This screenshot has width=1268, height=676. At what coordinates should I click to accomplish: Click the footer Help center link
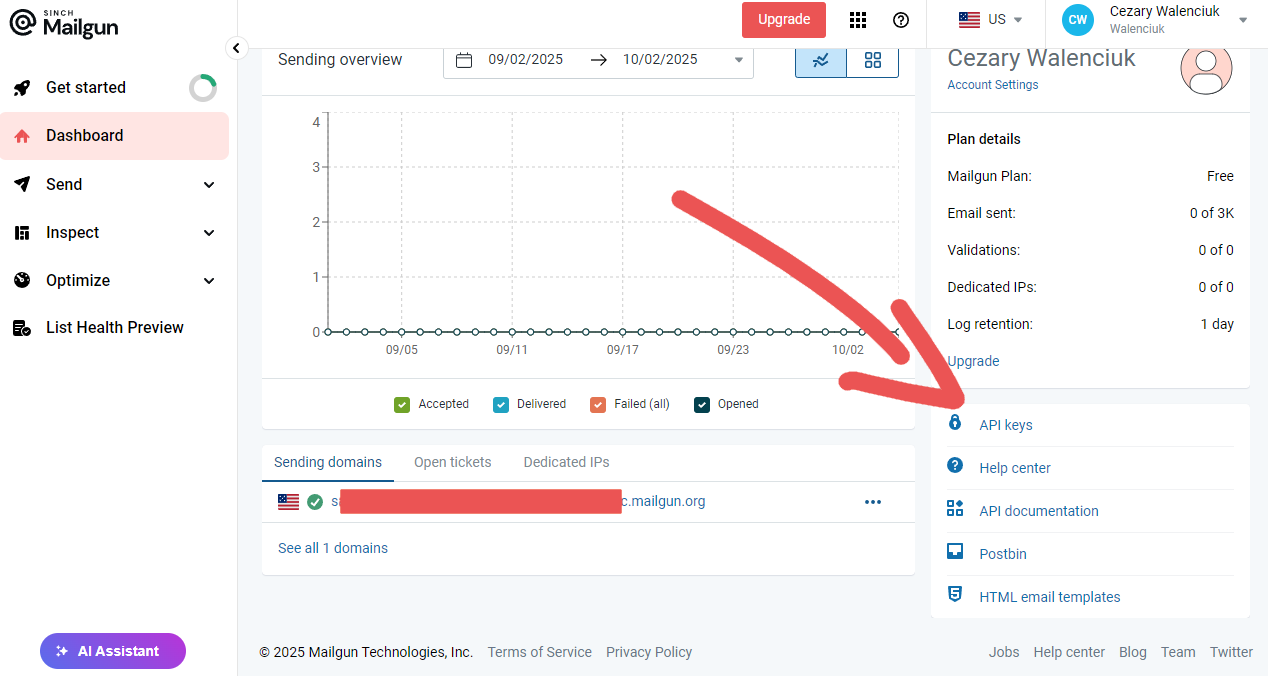coord(1069,652)
